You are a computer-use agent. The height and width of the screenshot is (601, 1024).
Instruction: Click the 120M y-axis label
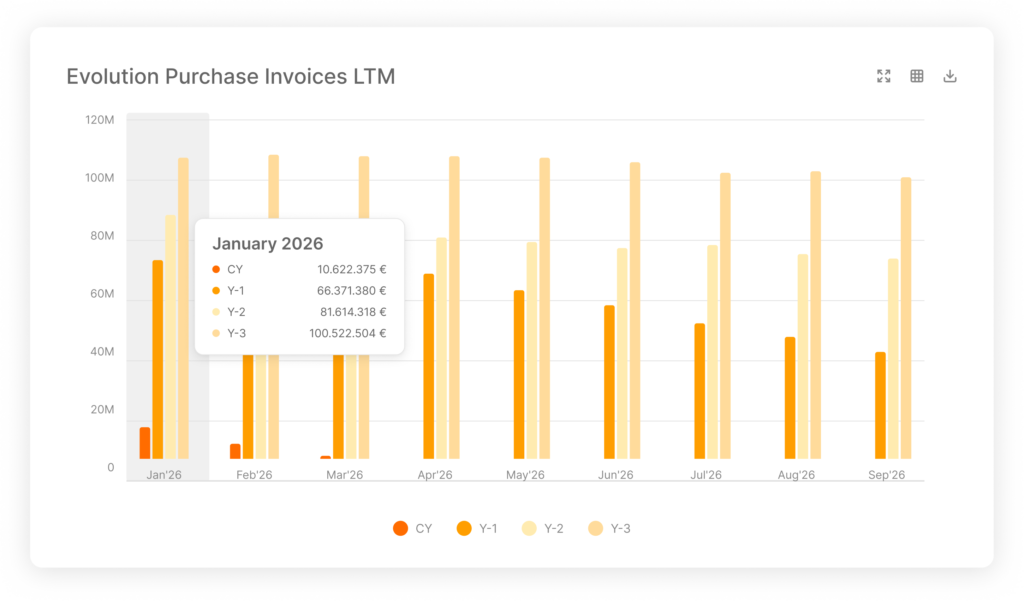pyautogui.click(x=100, y=120)
